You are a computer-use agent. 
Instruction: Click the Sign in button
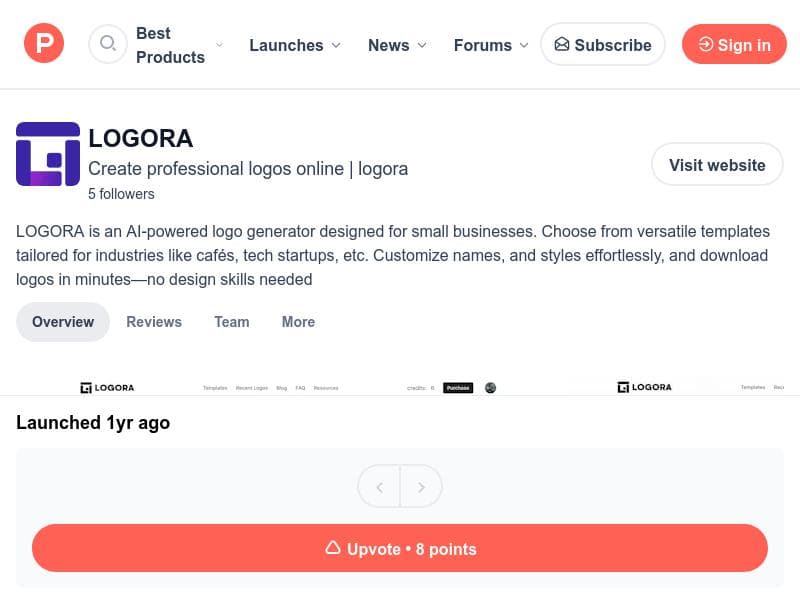point(734,44)
